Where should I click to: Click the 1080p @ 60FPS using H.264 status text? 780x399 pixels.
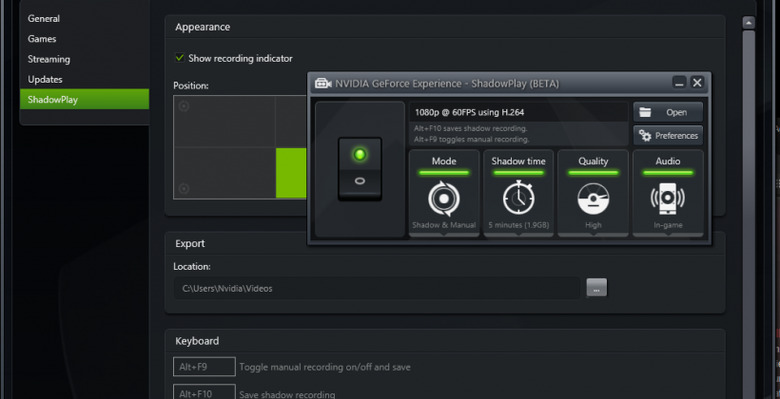coord(469,112)
